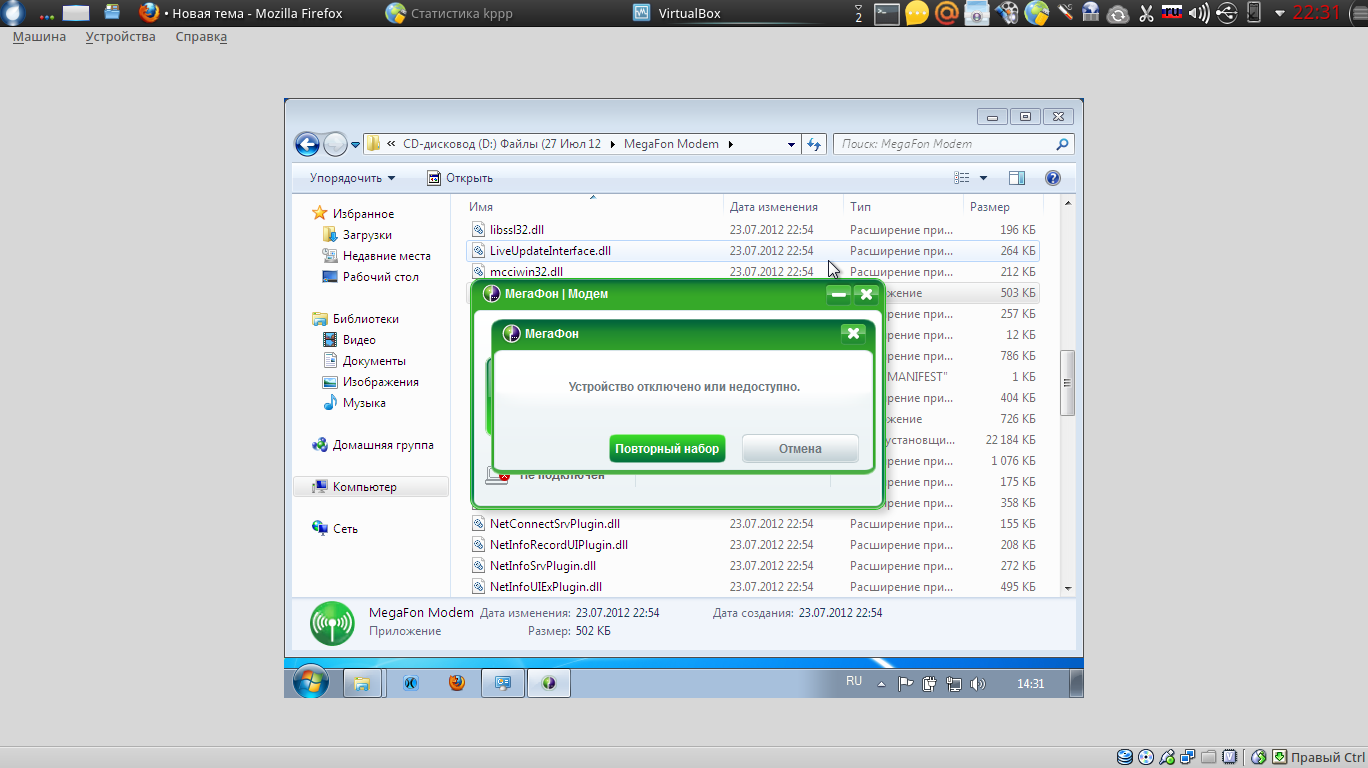The width and height of the screenshot is (1368, 768).
Task: Open the change view options dropdown
Action: click(x=983, y=178)
